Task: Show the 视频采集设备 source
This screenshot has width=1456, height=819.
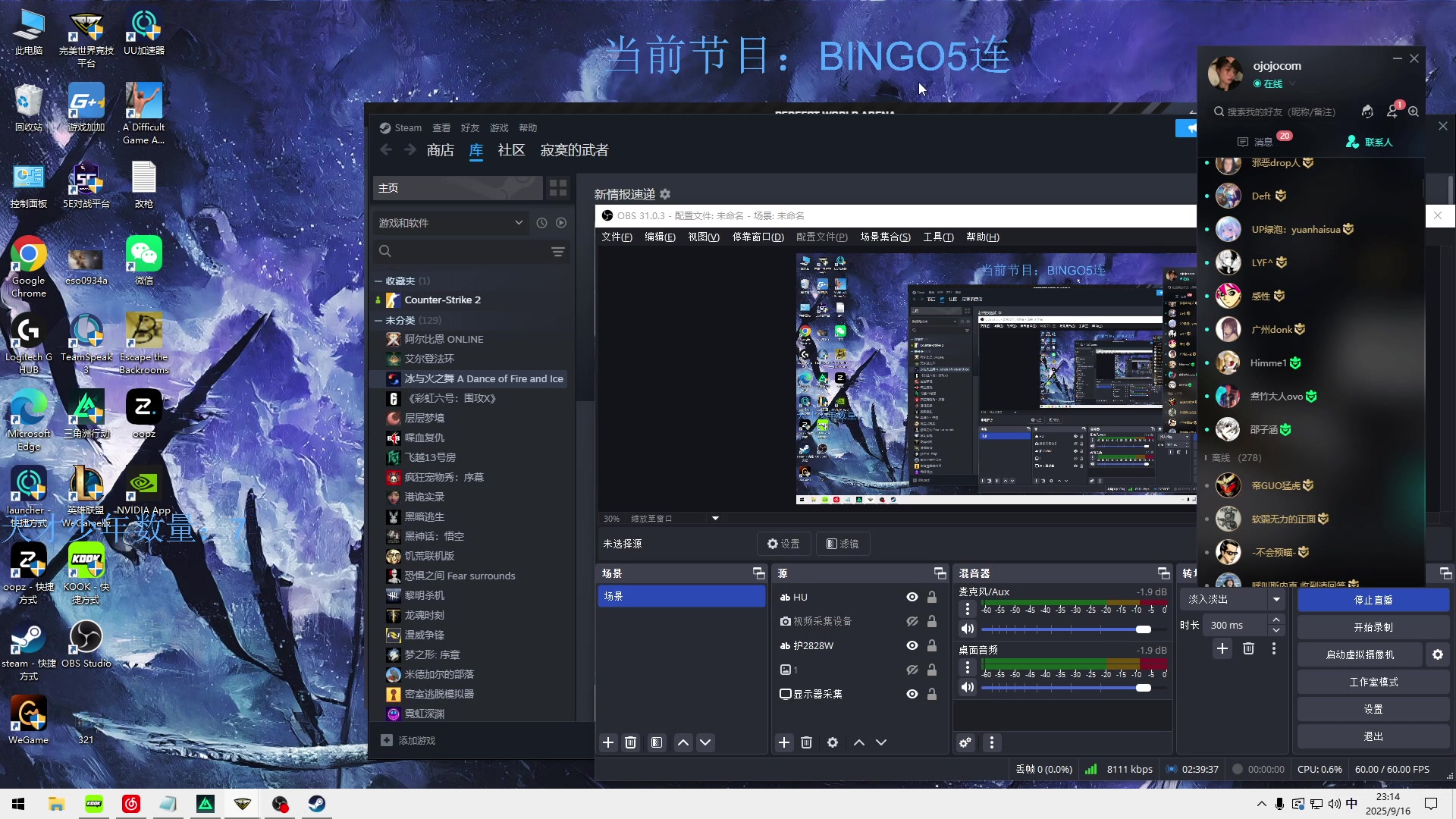Action: tap(912, 621)
